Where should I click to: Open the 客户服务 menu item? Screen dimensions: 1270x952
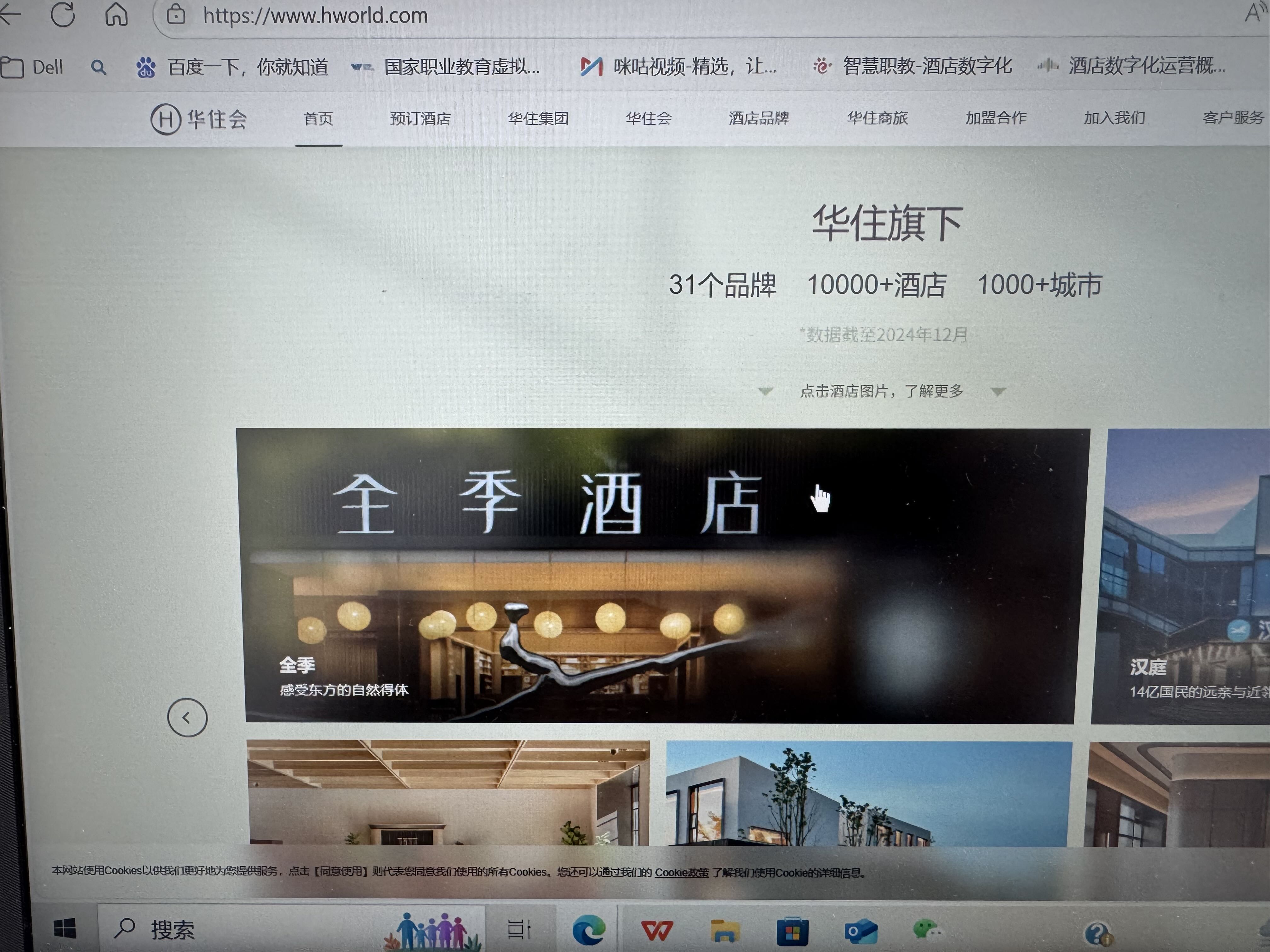1233,118
